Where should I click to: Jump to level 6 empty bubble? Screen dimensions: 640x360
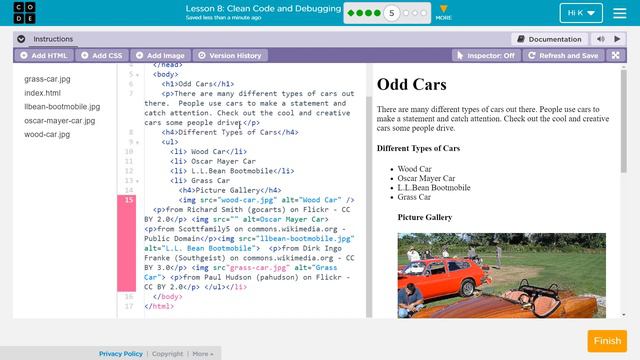pos(406,13)
